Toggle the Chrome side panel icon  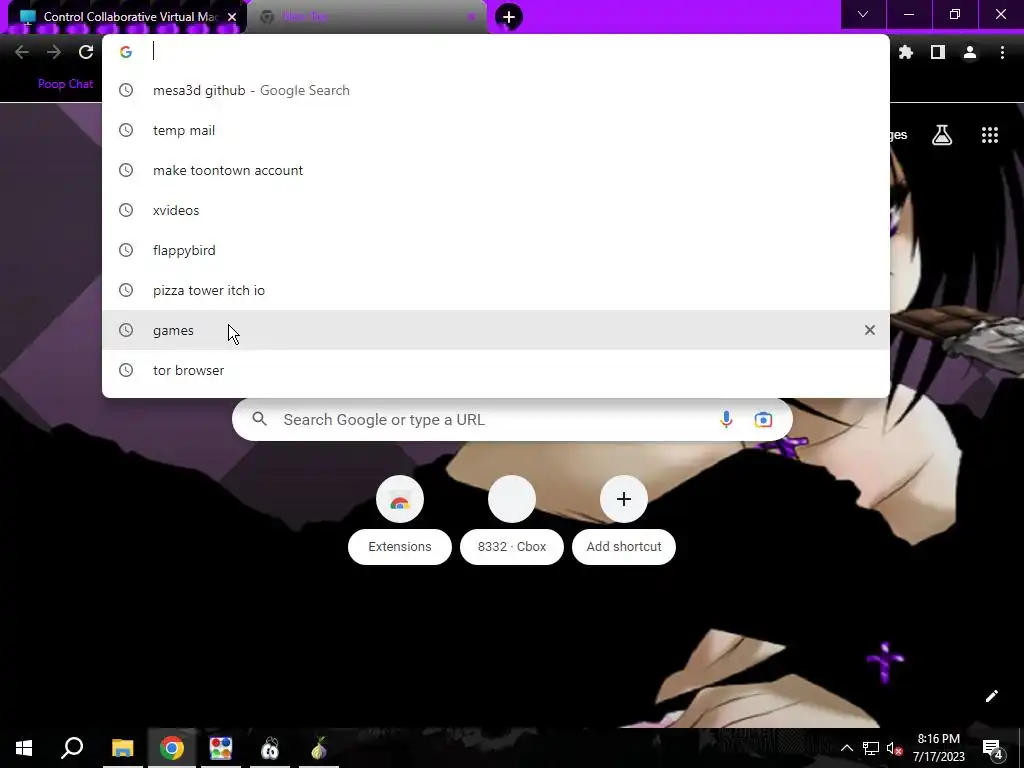pyautogui.click(x=938, y=52)
